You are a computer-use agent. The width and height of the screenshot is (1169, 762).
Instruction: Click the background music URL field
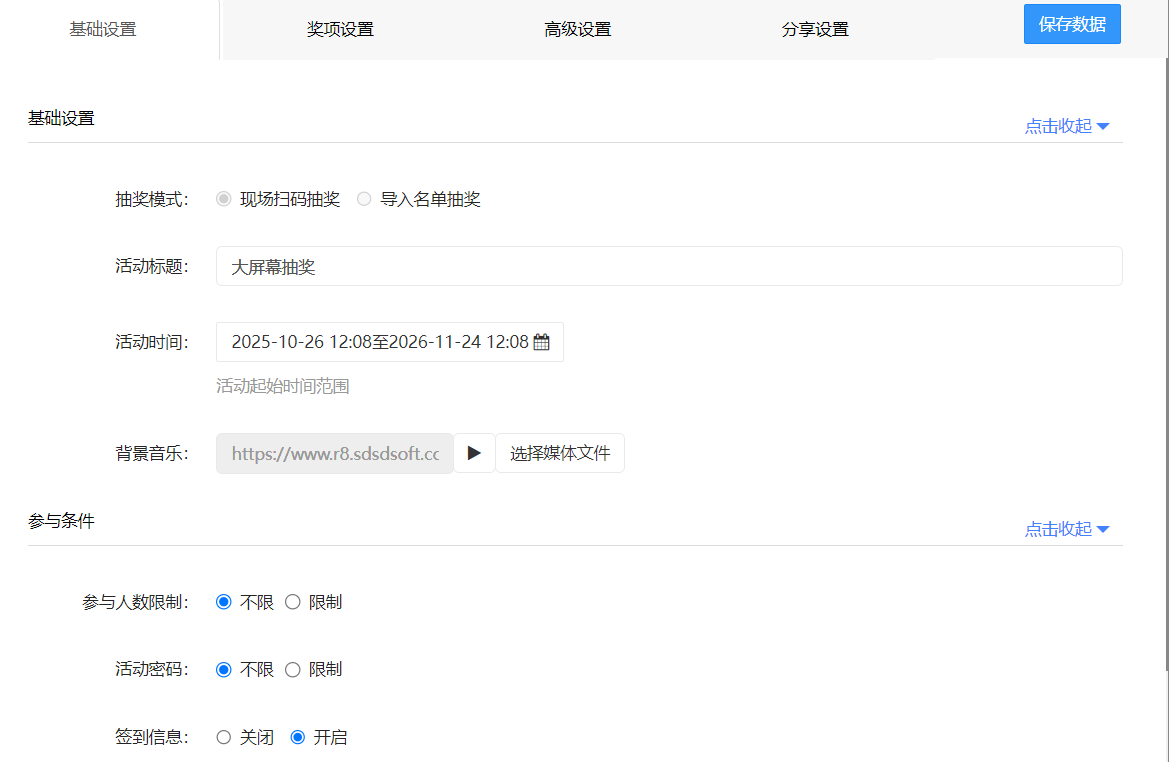(x=334, y=452)
